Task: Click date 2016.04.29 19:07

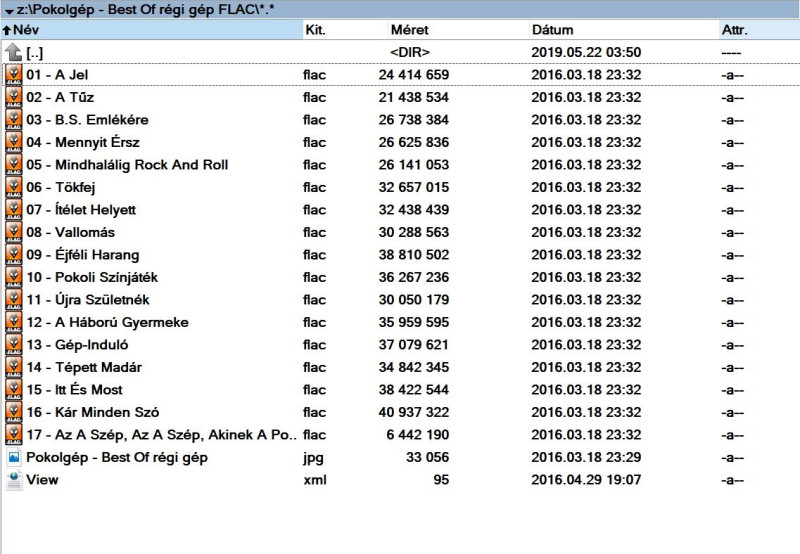Action: coord(586,480)
